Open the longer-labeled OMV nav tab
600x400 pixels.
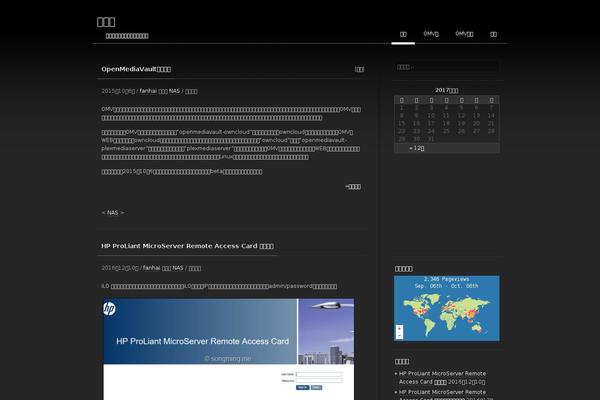[x=464, y=34]
